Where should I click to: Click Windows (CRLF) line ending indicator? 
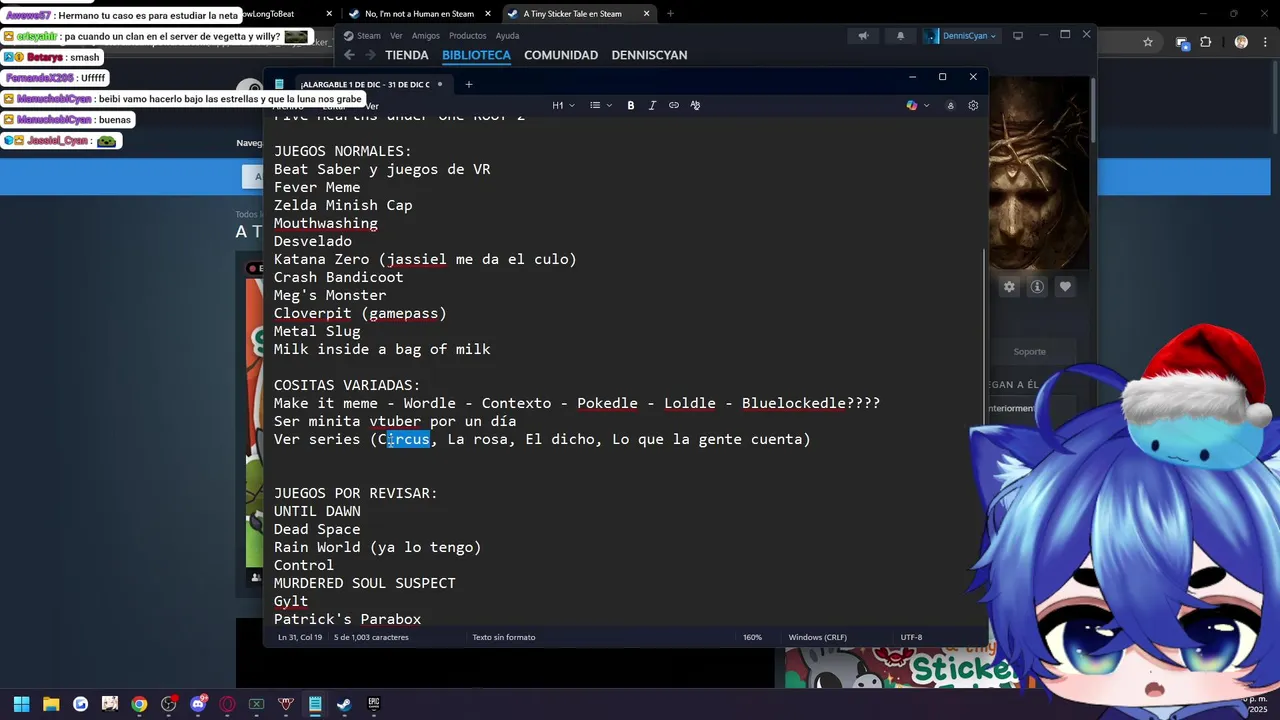point(817,637)
